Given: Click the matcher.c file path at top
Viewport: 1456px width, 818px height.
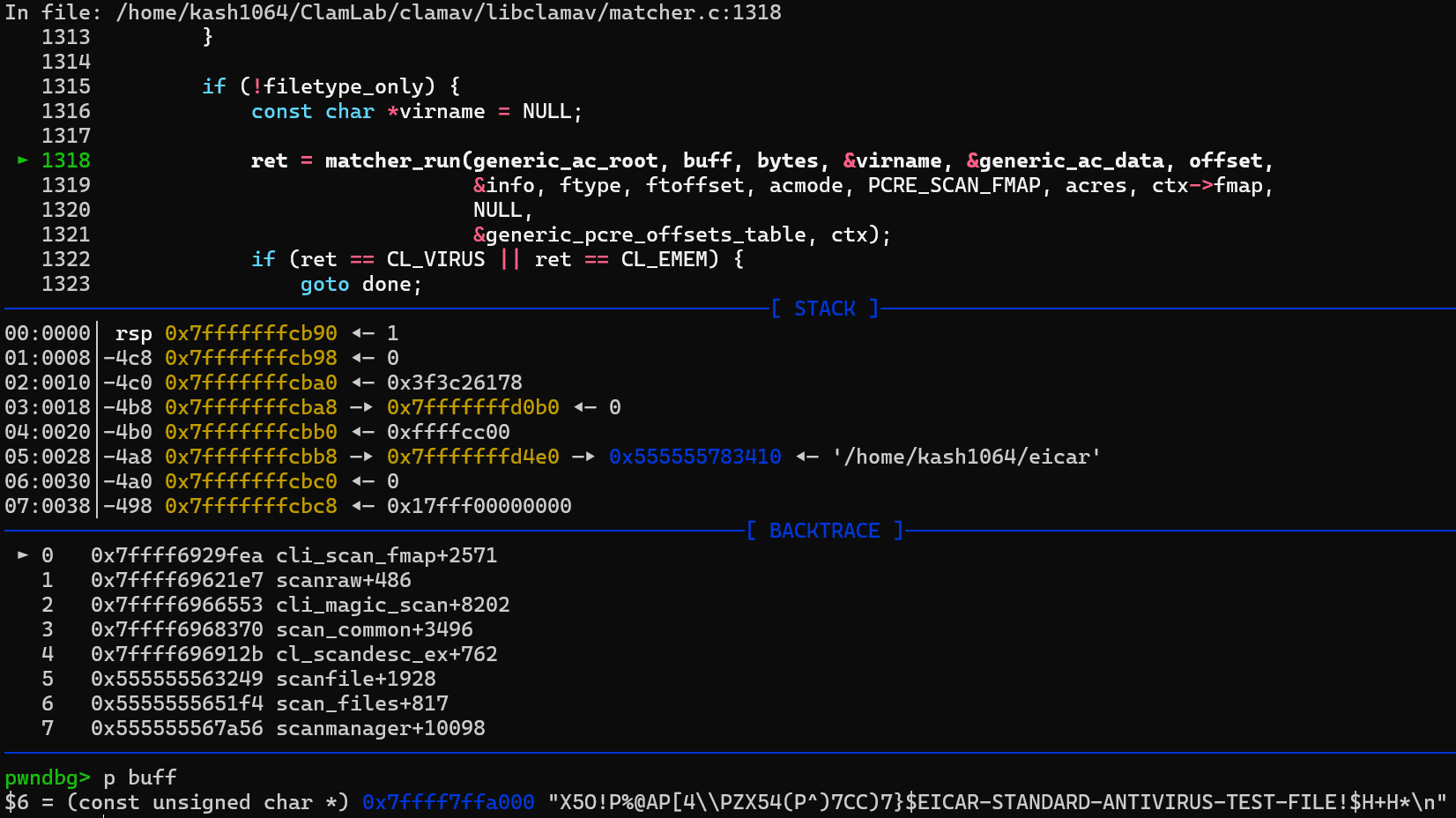Looking at the screenshot, I should (x=448, y=12).
